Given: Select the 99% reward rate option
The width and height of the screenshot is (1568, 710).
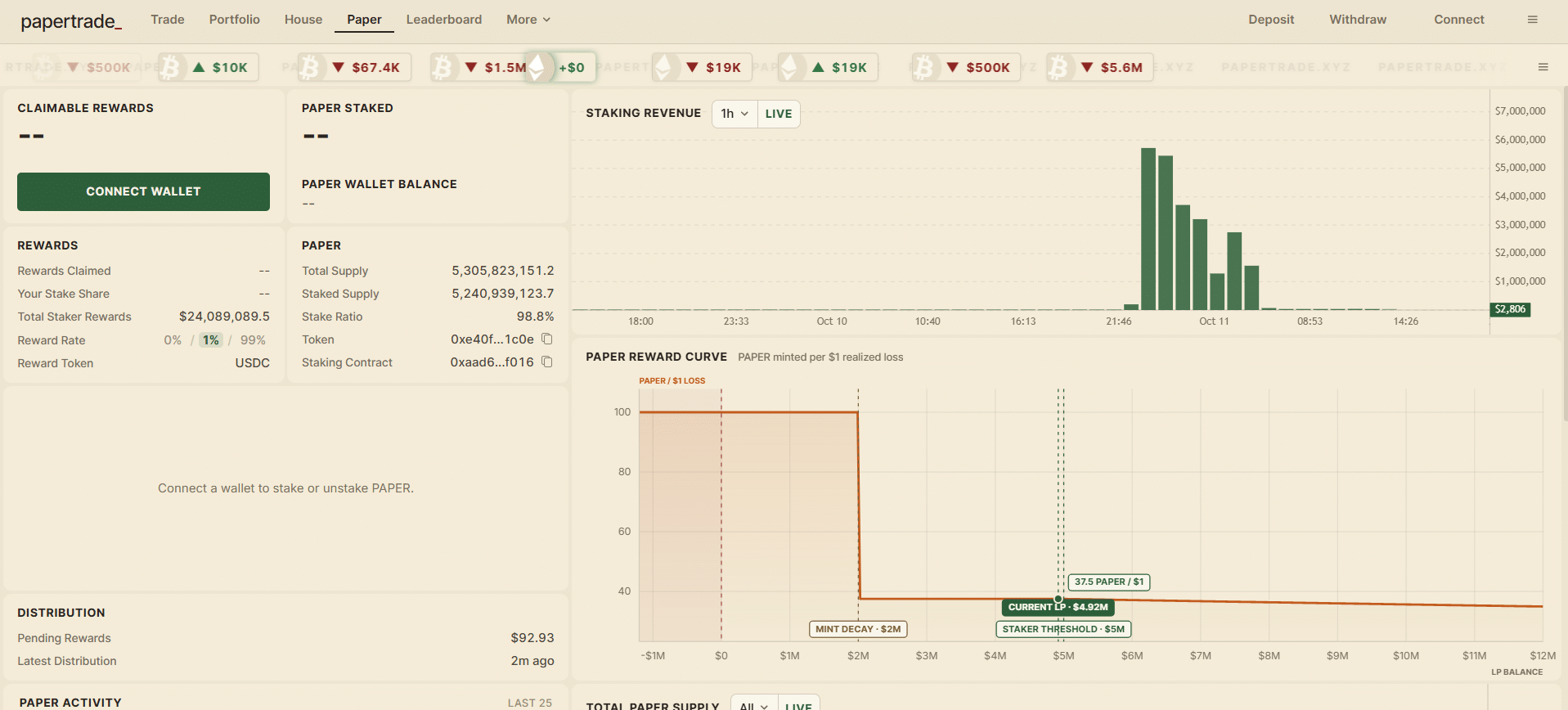Looking at the screenshot, I should pyautogui.click(x=253, y=340).
